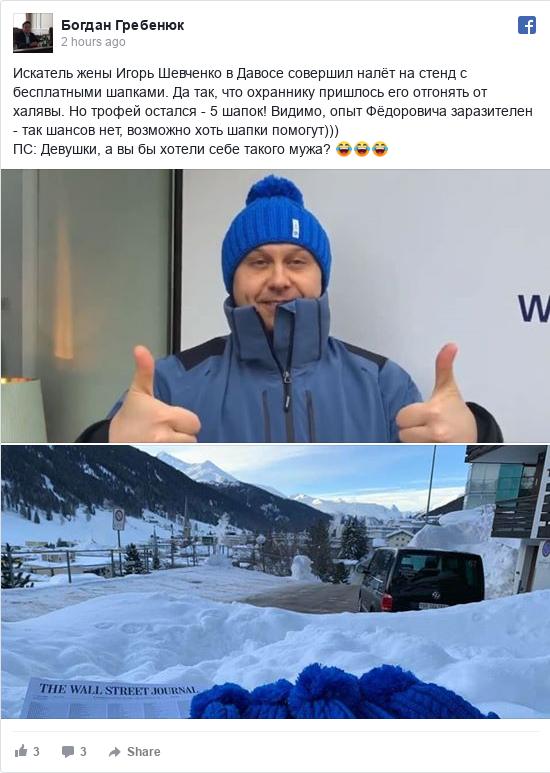Click the black van in the landscape photo
This screenshot has height=773, width=550.
421,580
